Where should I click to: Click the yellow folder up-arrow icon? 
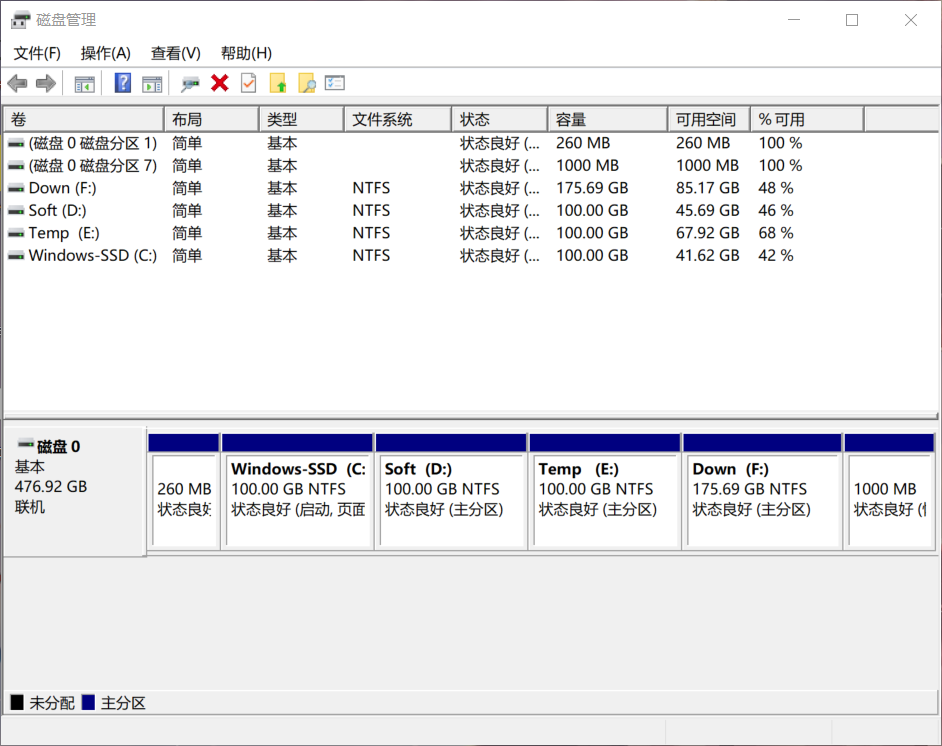tap(278, 83)
